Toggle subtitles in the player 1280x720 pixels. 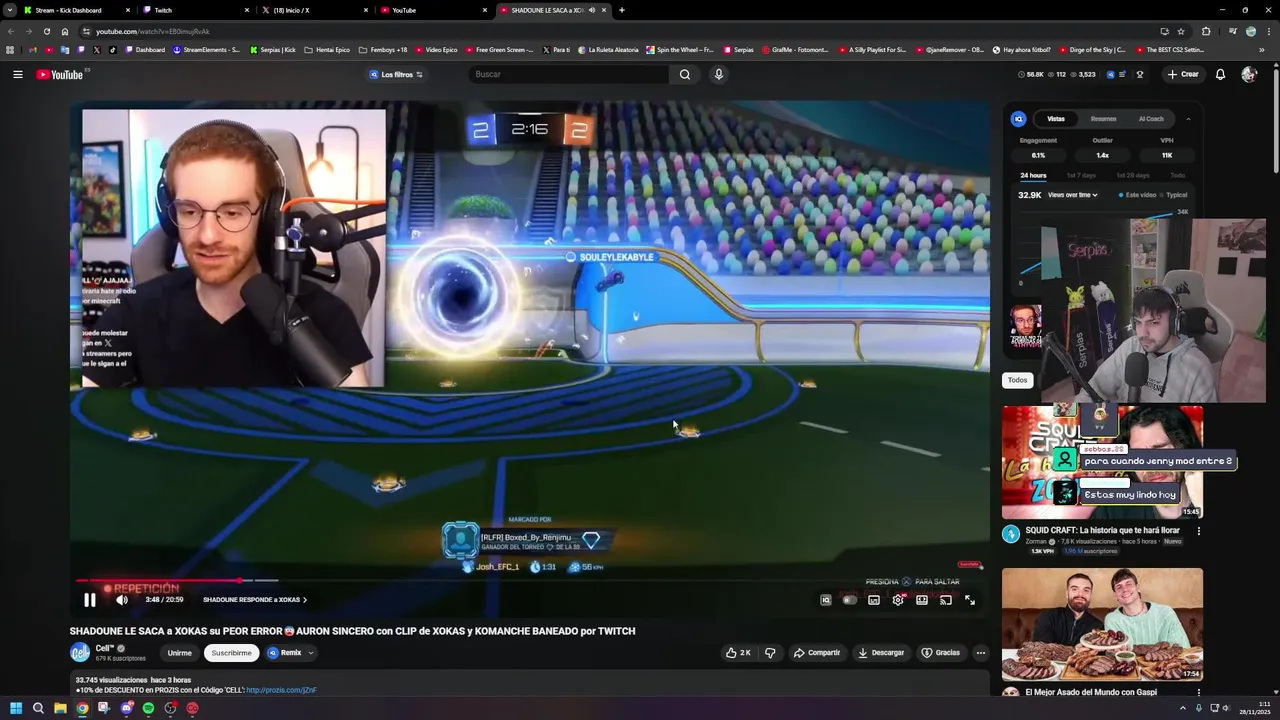pos(874,600)
